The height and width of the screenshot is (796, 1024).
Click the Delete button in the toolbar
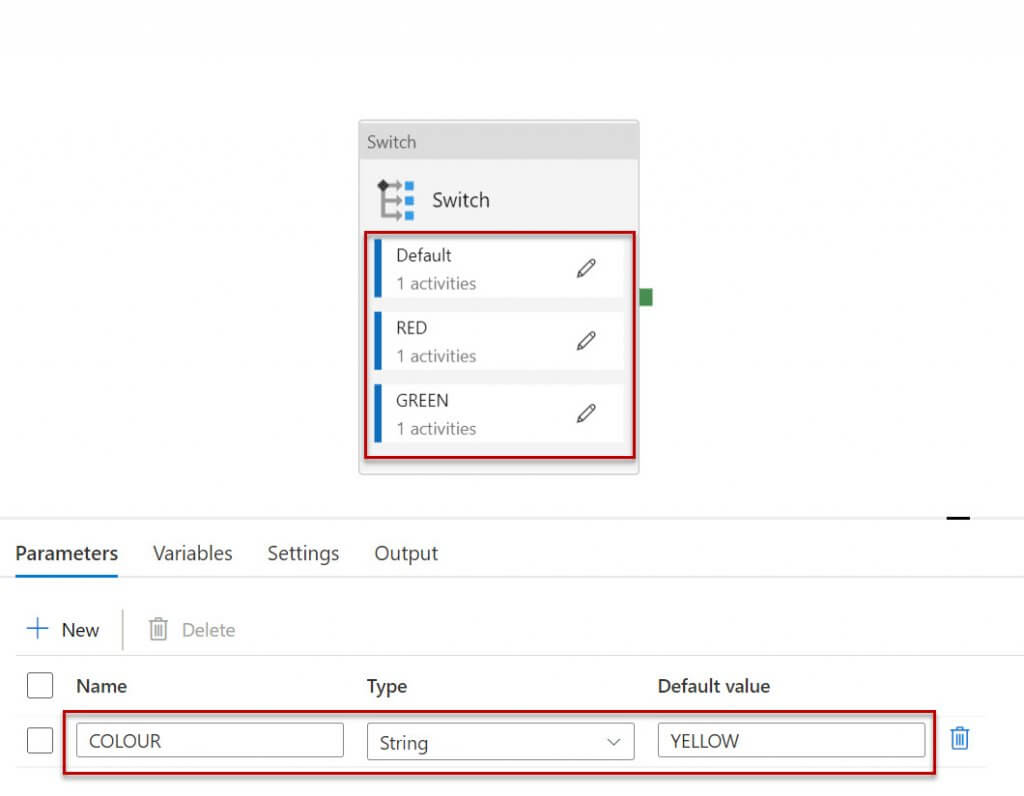(x=192, y=630)
